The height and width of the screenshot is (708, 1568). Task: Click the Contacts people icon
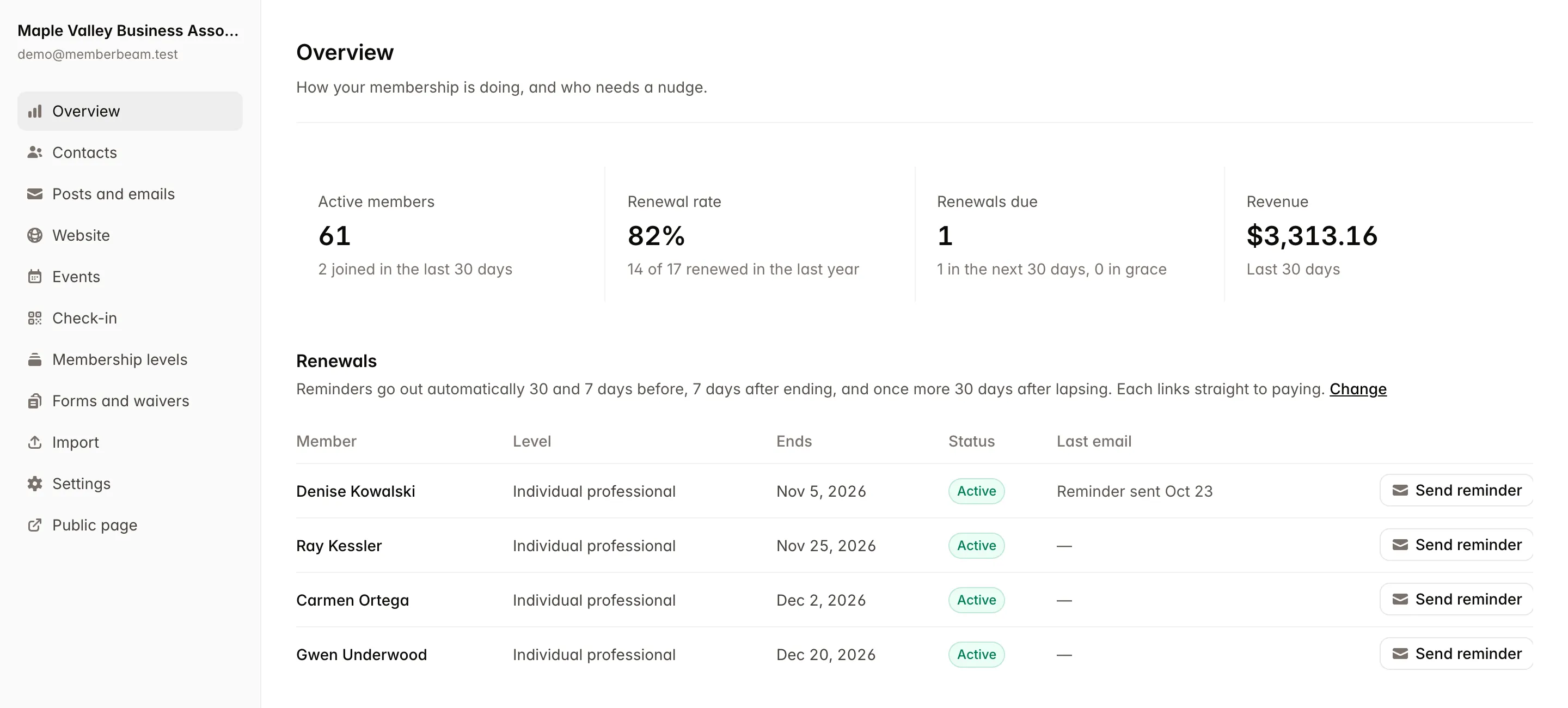pyautogui.click(x=35, y=153)
